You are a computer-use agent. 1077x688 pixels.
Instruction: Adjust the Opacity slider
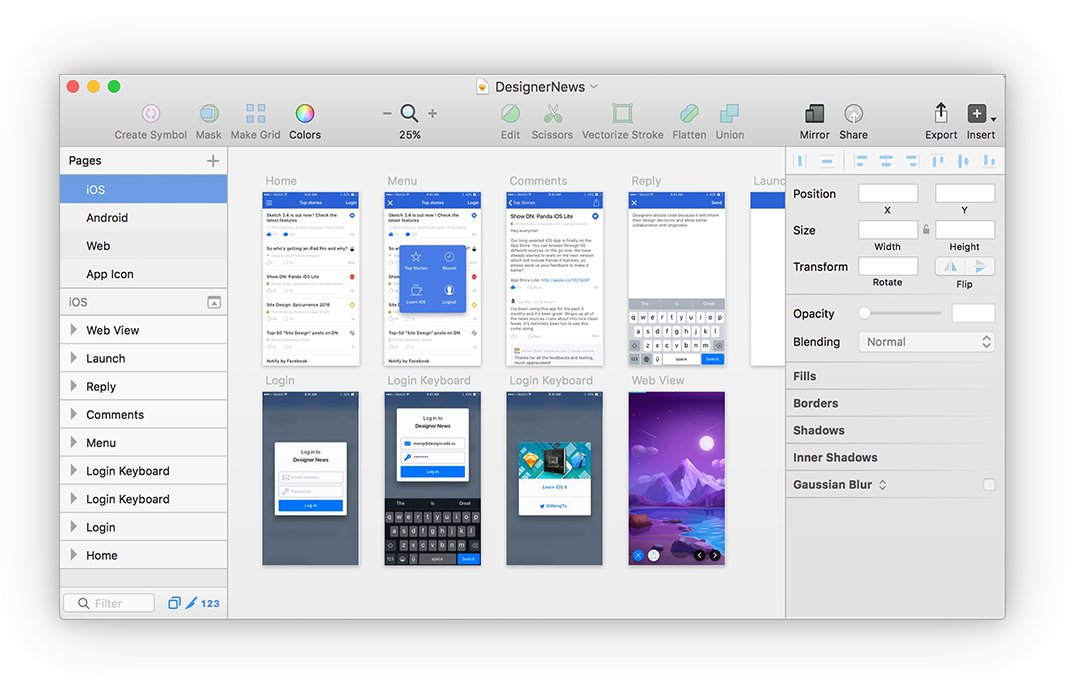899,313
